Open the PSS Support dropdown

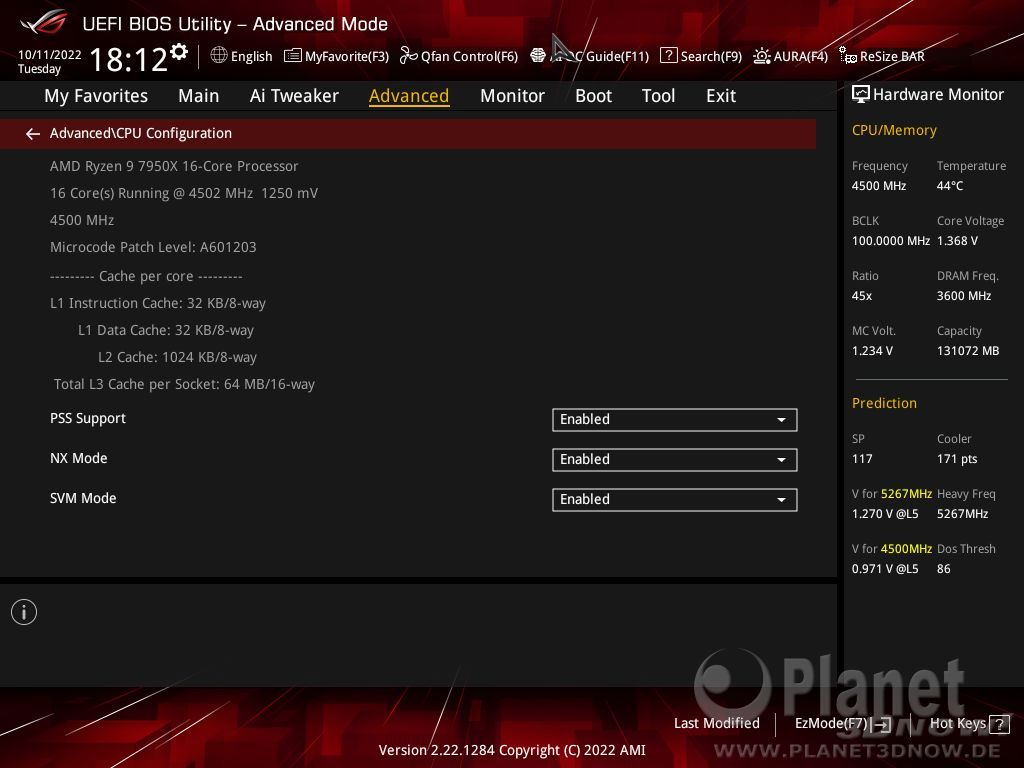(x=674, y=419)
